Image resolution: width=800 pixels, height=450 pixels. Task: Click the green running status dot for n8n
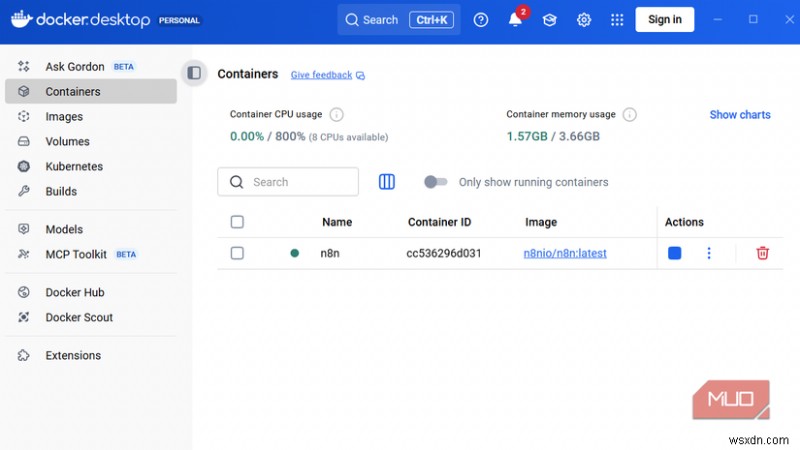(294, 253)
